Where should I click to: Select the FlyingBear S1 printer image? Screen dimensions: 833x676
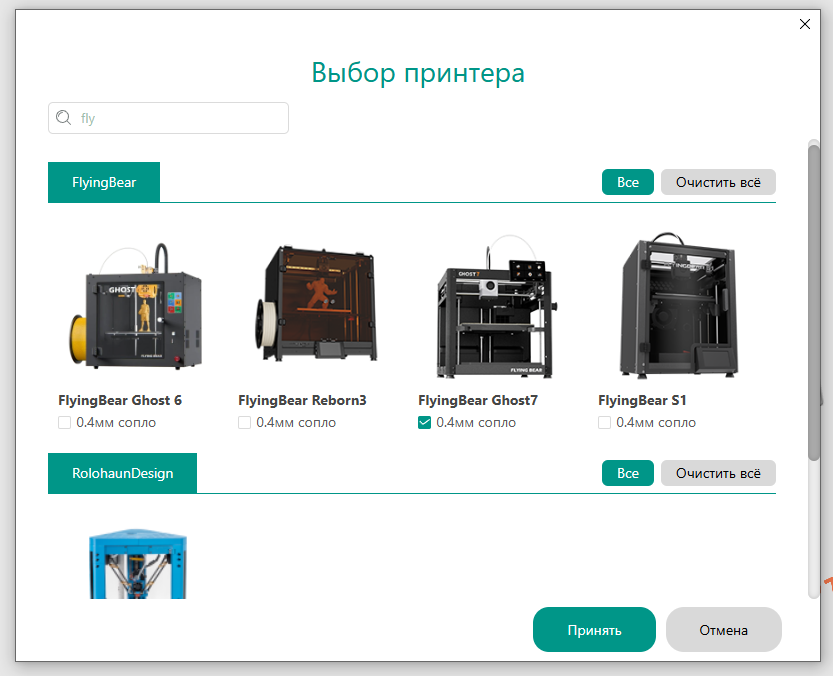coord(679,305)
